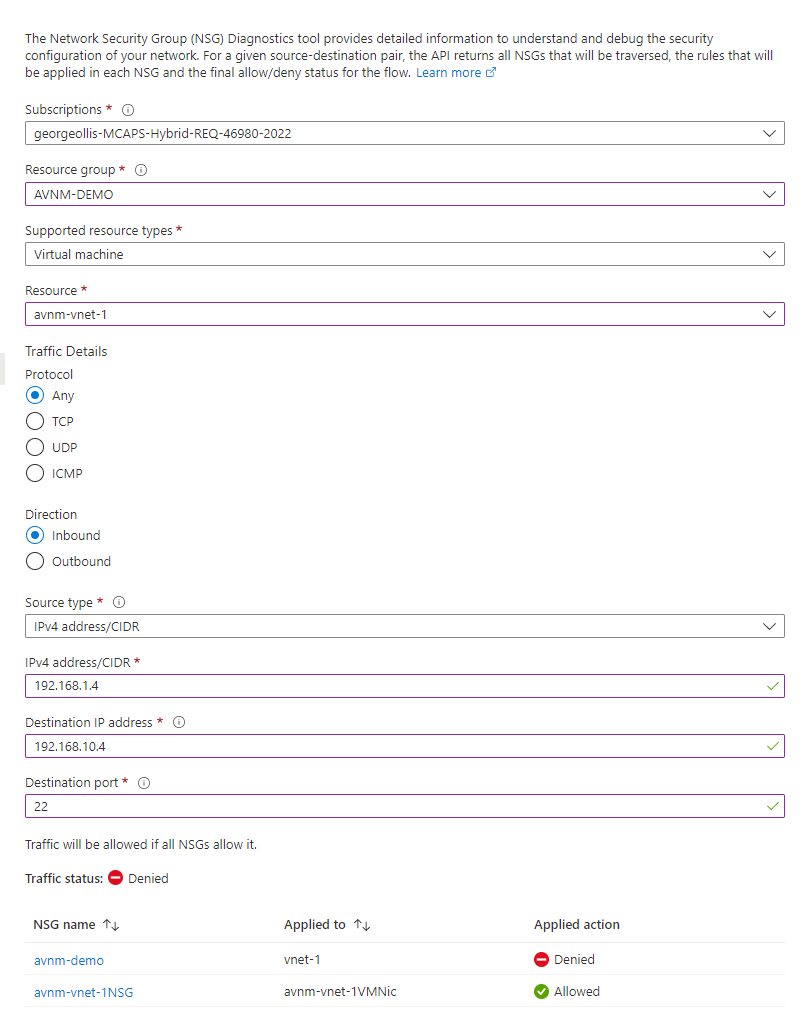Choose the UDP protocol option
804x1011 pixels.
coord(35,448)
